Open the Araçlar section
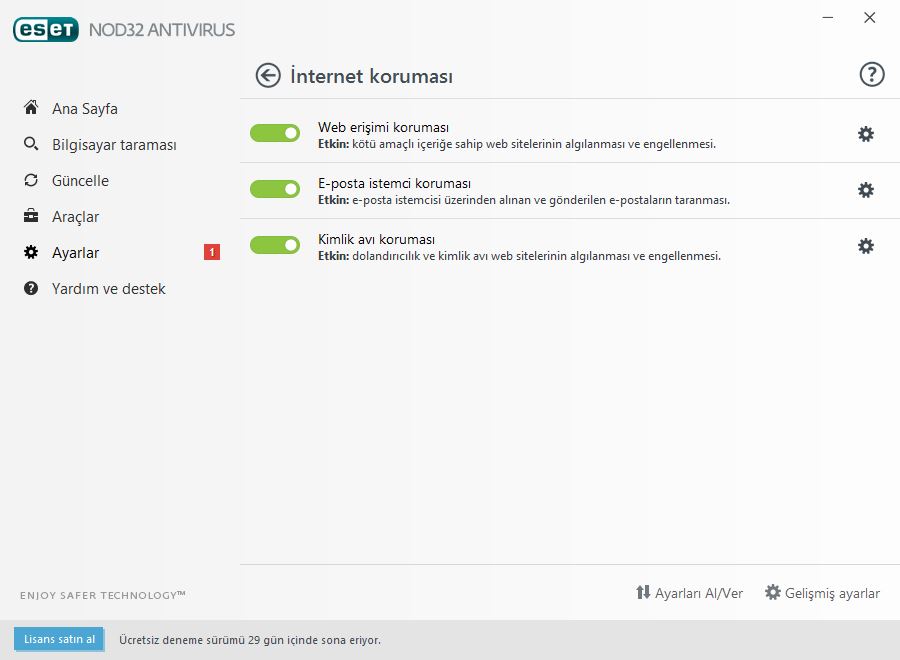 click(75, 217)
